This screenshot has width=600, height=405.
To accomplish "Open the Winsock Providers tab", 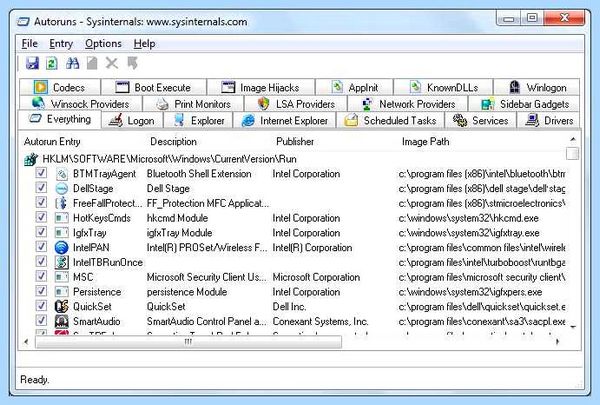I will (81, 104).
